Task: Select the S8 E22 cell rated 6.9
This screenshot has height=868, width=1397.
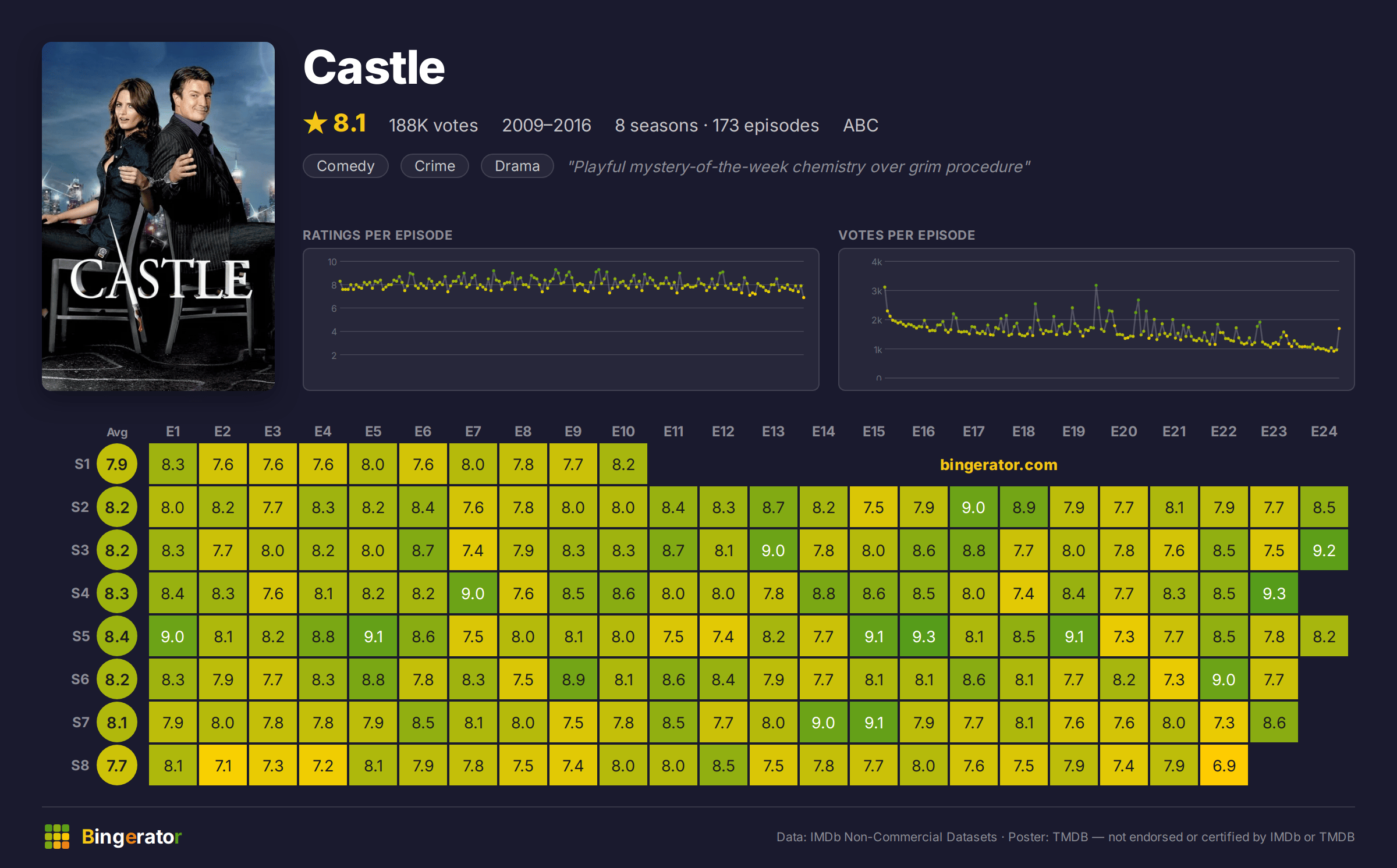Action: (1224, 766)
